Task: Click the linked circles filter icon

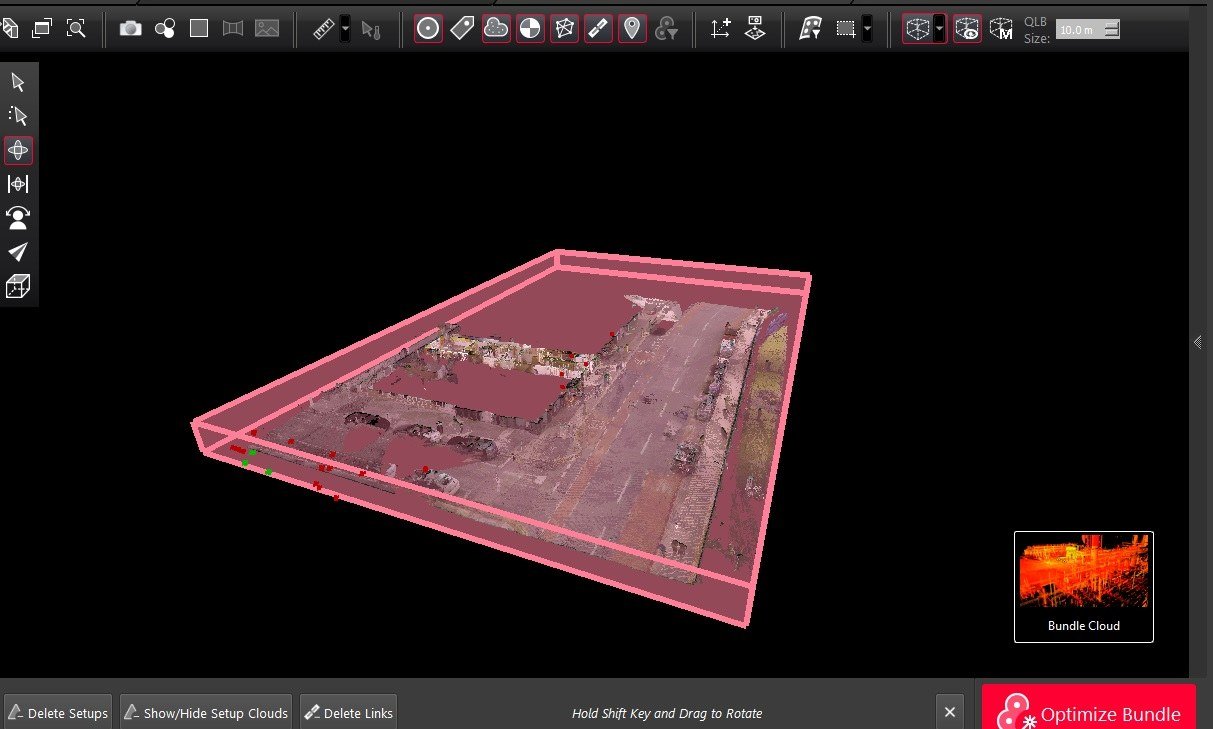Action: coord(666,29)
